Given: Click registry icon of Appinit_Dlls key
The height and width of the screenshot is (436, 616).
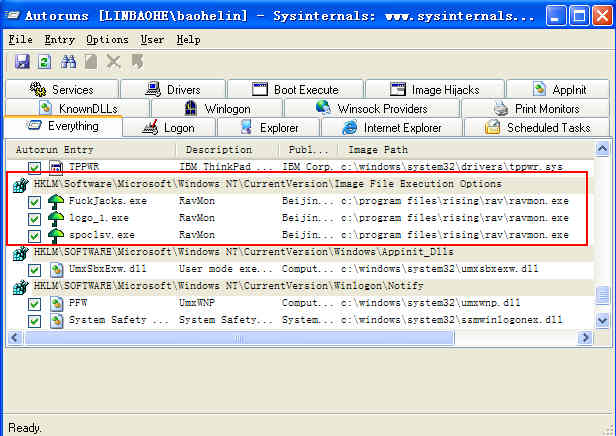Looking at the screenshot, I should (x=20, y=253).
